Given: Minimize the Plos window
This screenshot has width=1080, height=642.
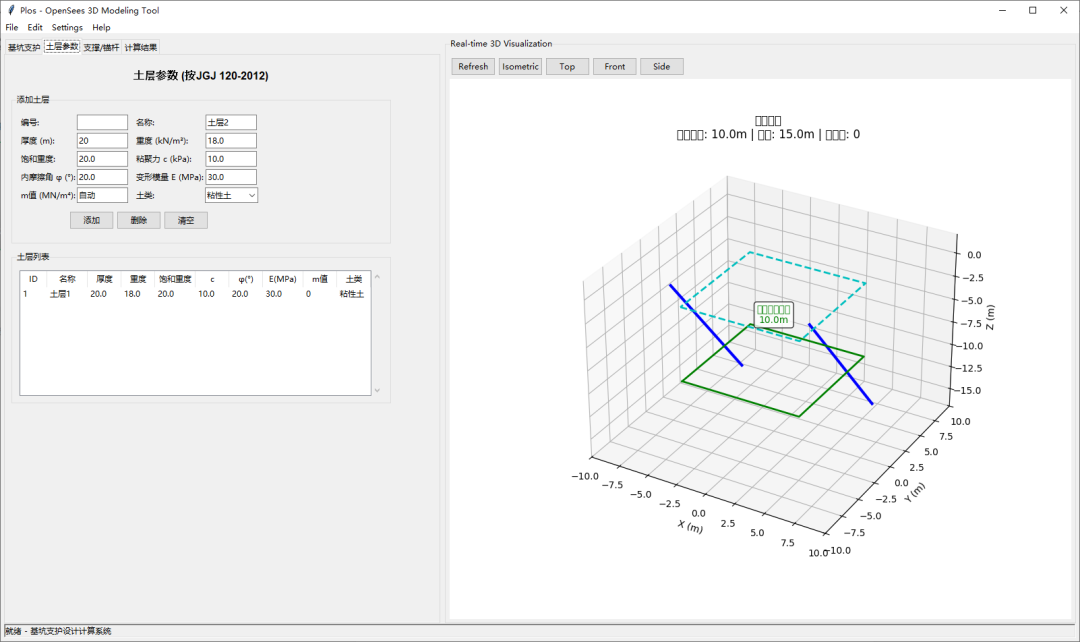Looking at the screenshot, I should [x=1002, y=10].
